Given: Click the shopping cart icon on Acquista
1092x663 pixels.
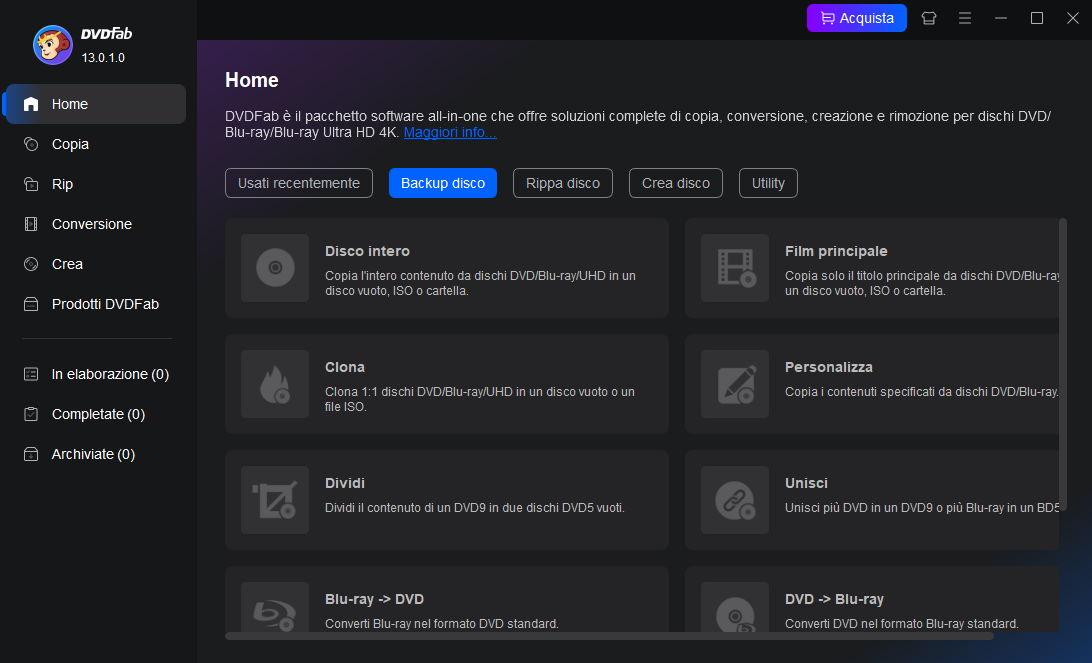Looking at the screenshot, I should [827, 18].
